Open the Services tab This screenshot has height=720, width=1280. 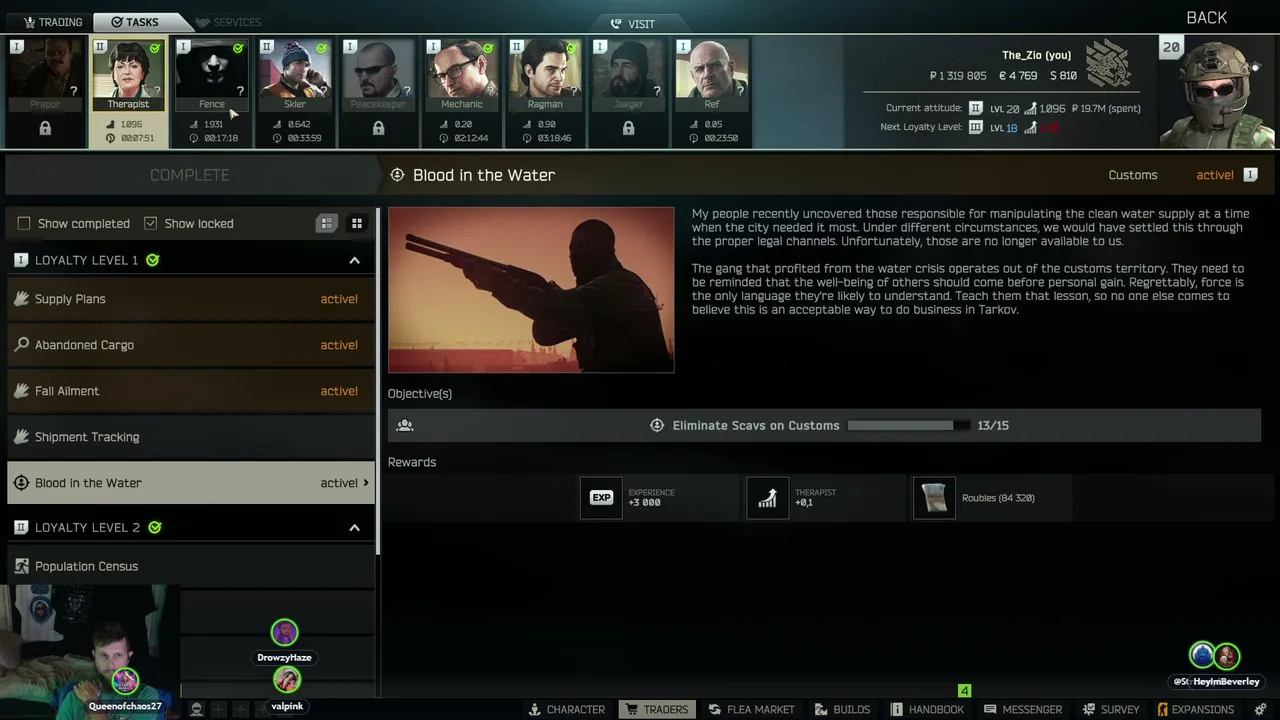(x=229, y=22)
